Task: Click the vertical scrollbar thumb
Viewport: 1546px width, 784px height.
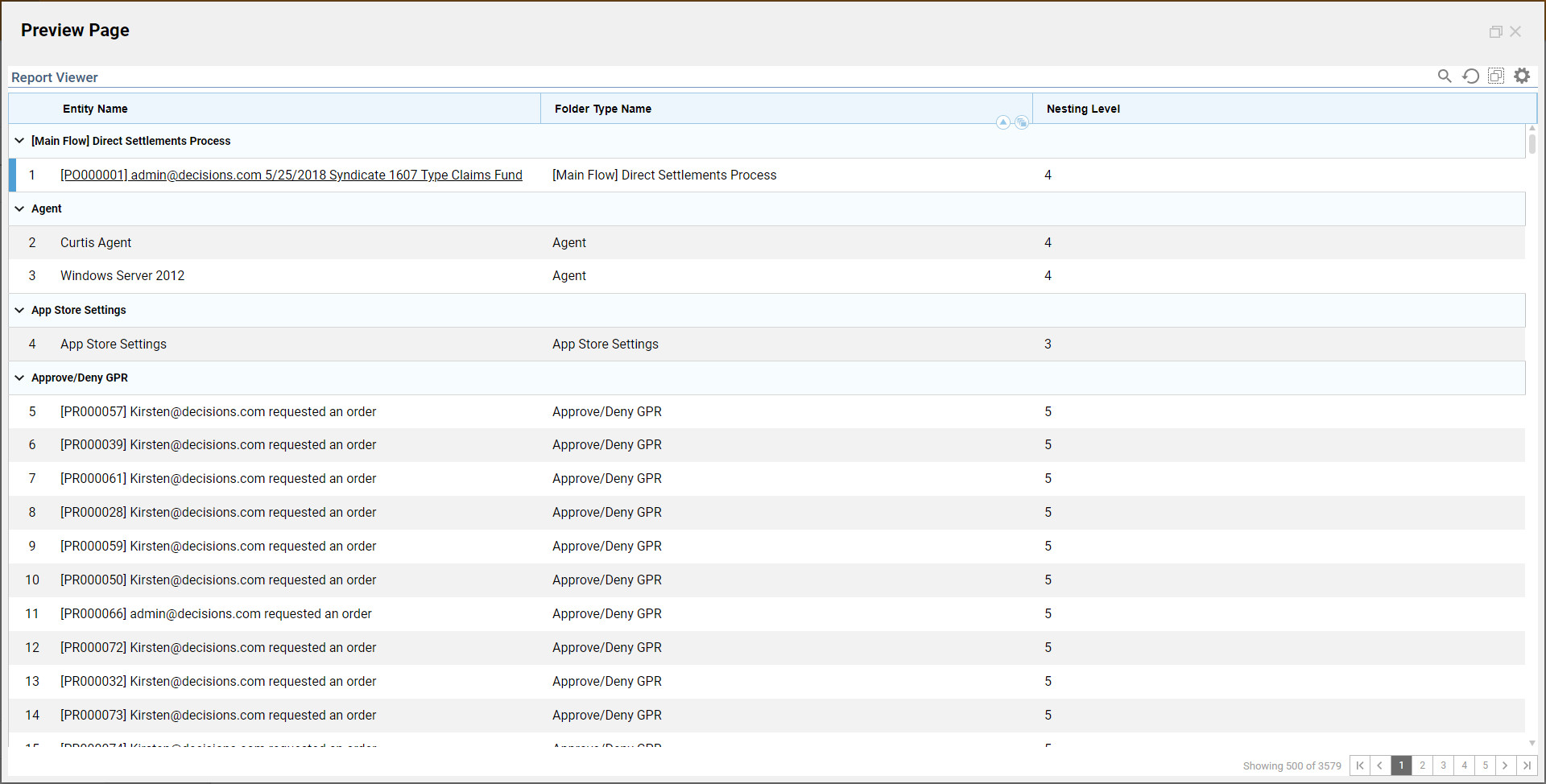Action: [x=1532, y=143]
